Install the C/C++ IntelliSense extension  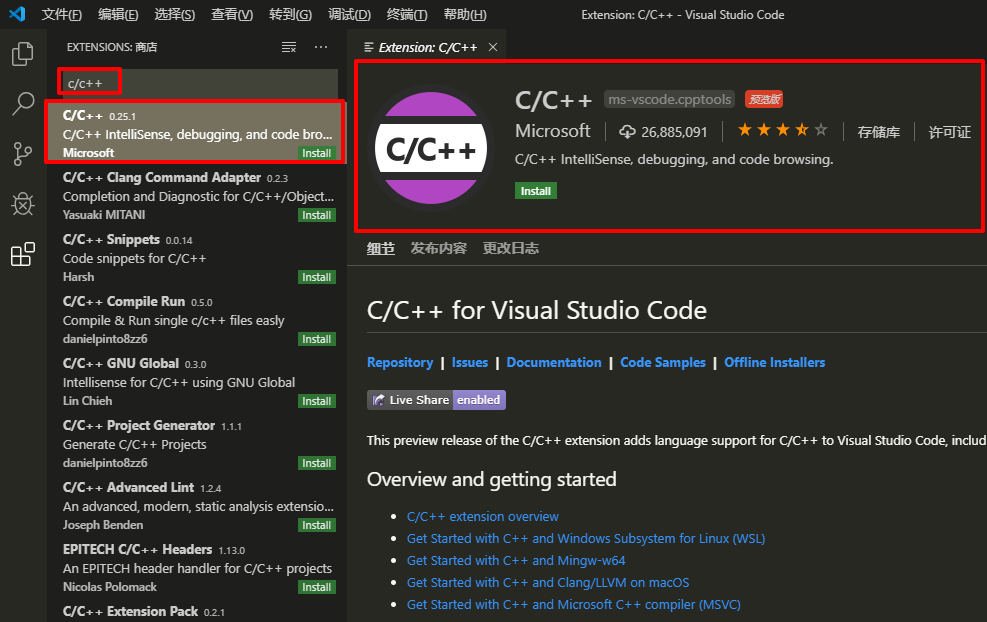click(316, 152)
